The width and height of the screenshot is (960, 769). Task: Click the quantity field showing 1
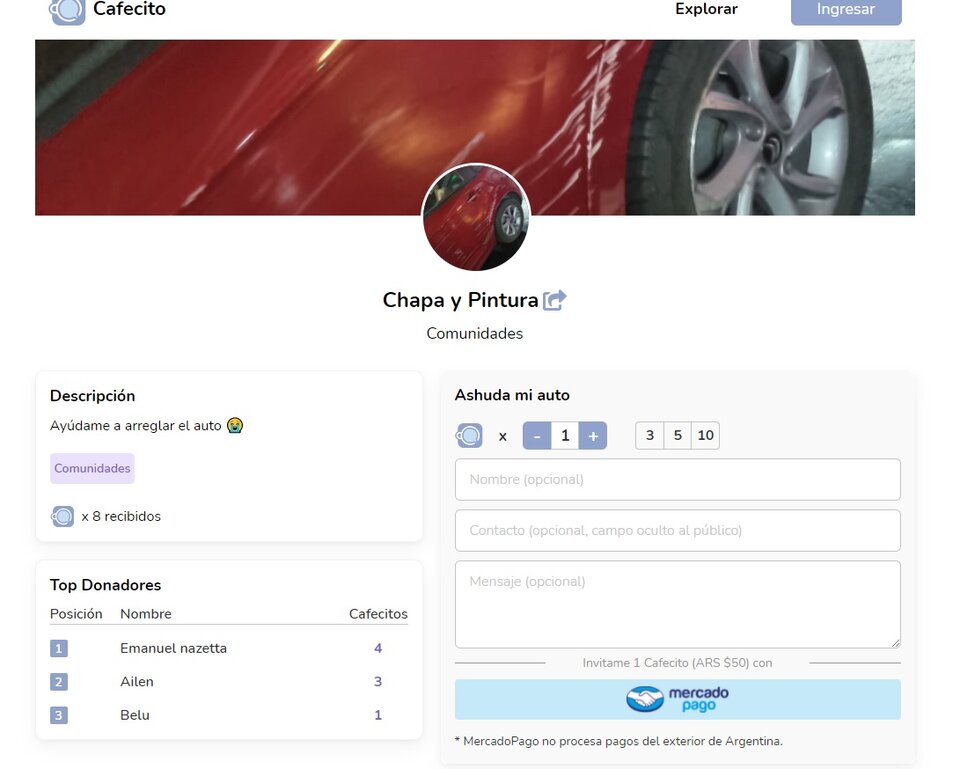click(565, 435)
